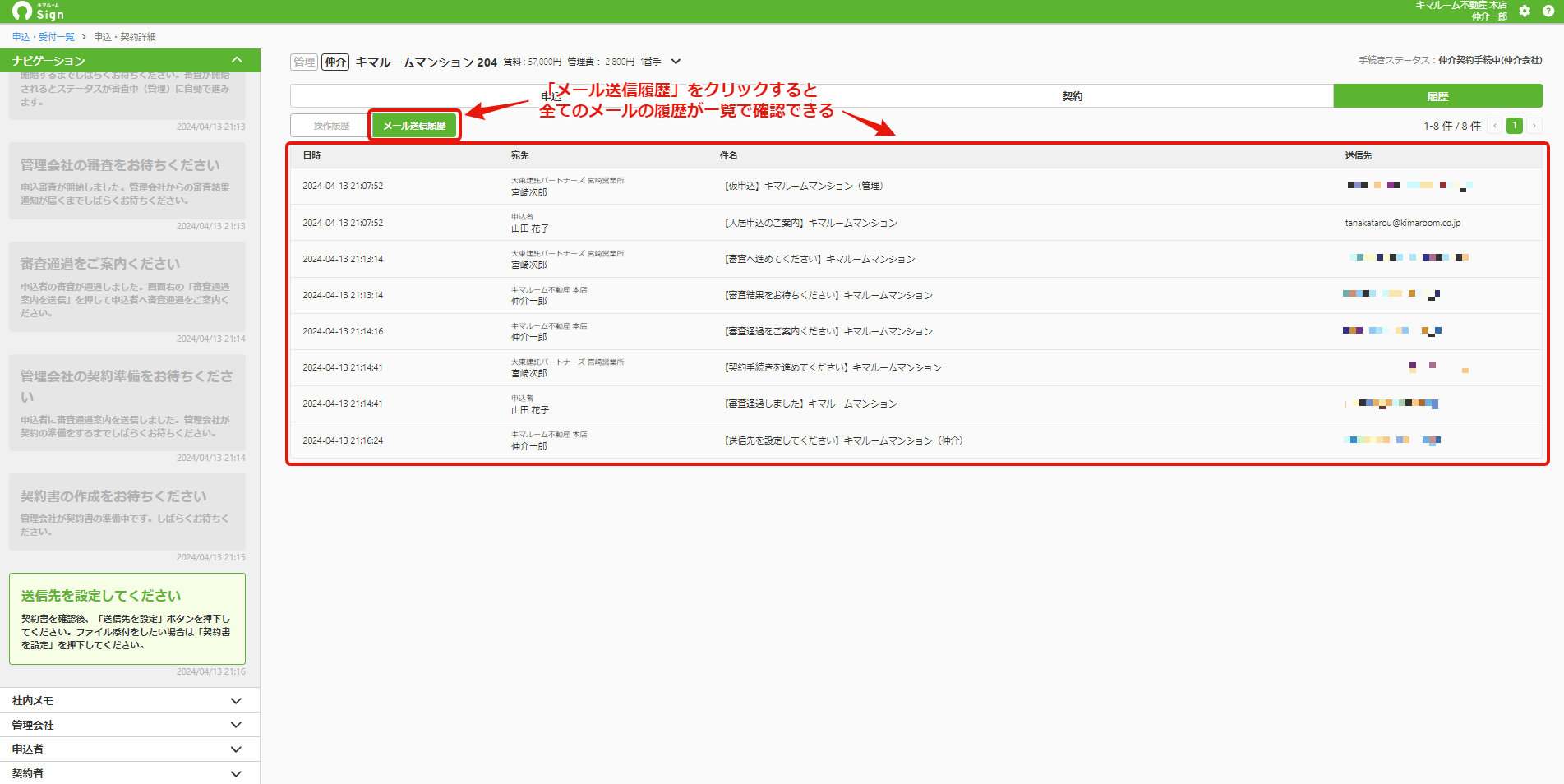Viewport: 1564px width, 784px height.
Task: Click the 送信先 column header
Action: tap(1359, 155)
